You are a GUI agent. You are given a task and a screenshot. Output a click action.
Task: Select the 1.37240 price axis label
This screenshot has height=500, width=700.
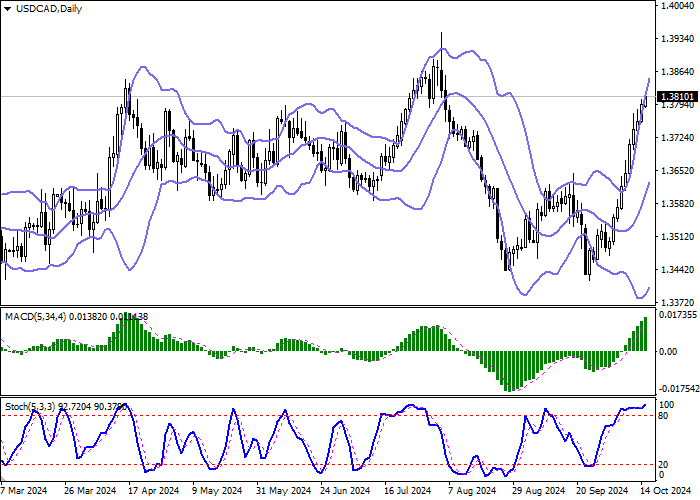pos(677,138)
